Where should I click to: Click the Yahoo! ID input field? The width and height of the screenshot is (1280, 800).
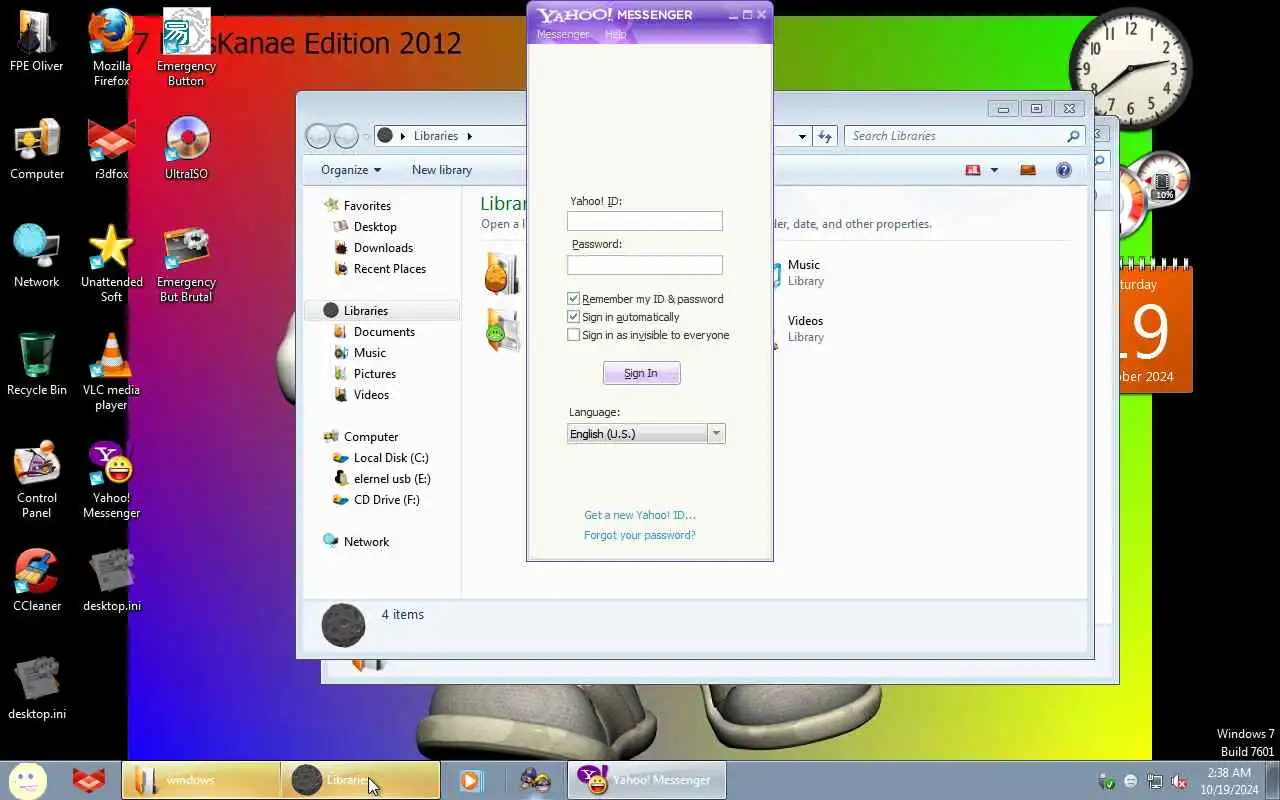click(x=645, y=221)
